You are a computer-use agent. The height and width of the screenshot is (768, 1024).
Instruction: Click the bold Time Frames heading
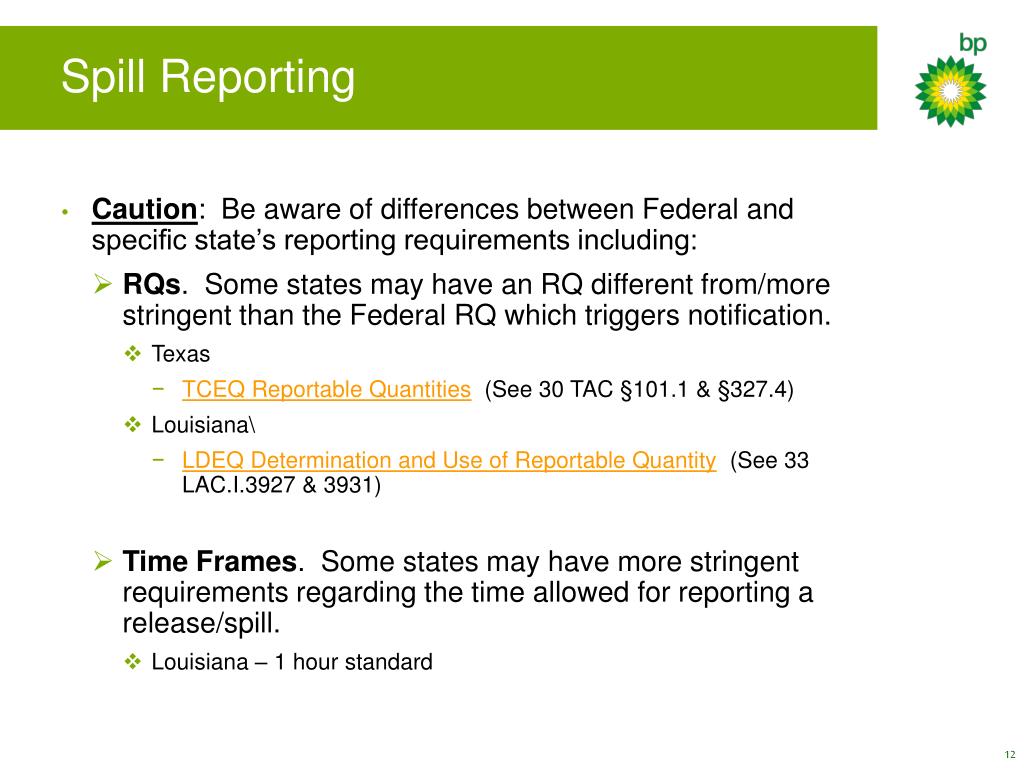(210, 562)
